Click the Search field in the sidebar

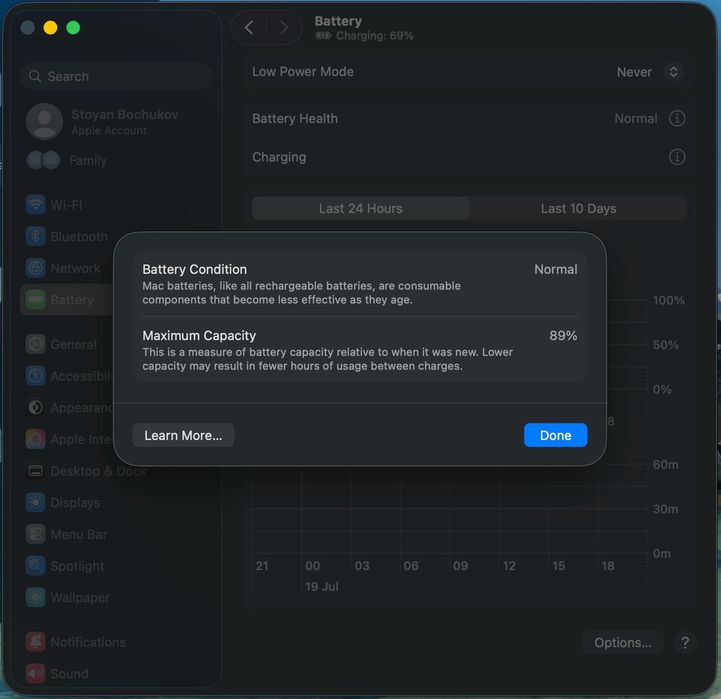(x=116, y=76)
